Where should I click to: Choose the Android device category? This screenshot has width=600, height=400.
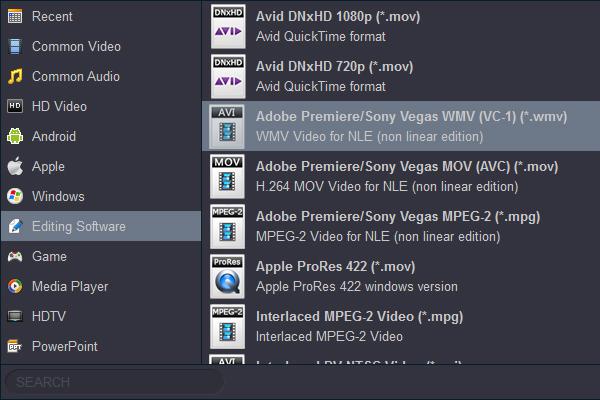coord(101,136)
